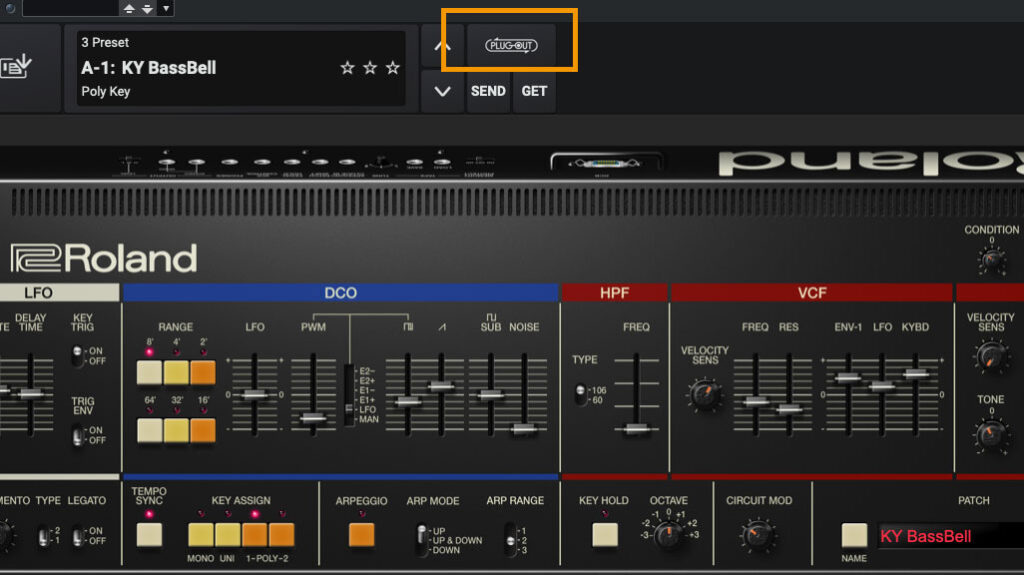Screen dimensions: 1024x575
Task: Click the dropdown arrow in the top bar
Action: (x=166, y=8)
